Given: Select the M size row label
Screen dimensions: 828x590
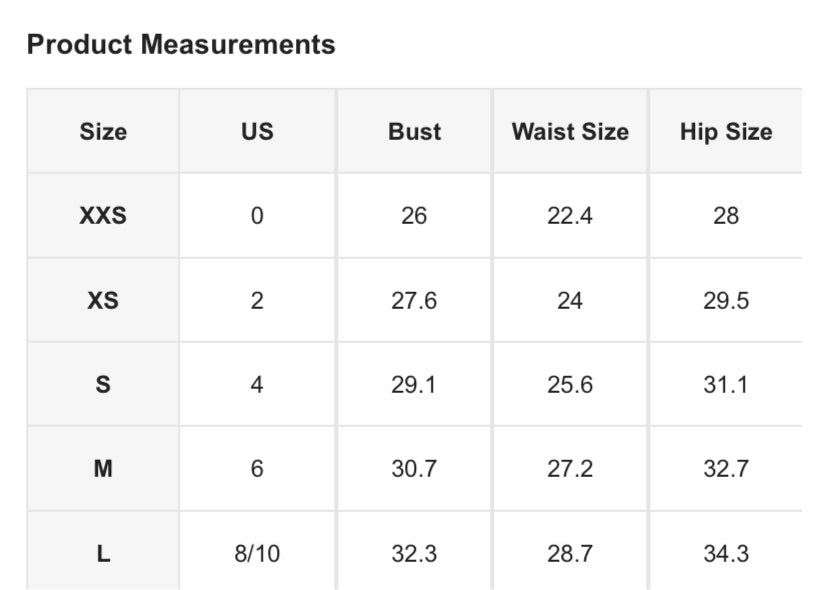Looking at the screenshot, I should (x=103, y=468).
